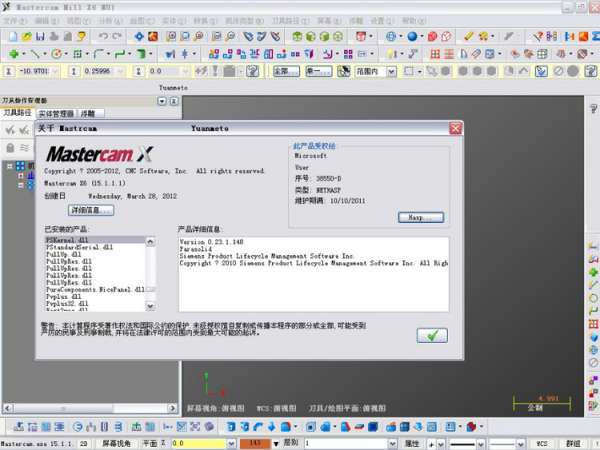Click the green plus icon on right sidebar
This screenshot has height=450, width=600.
tap(593, 272)
